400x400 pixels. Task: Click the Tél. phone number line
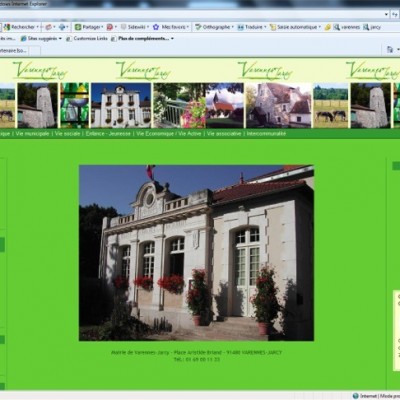point(197,359)
